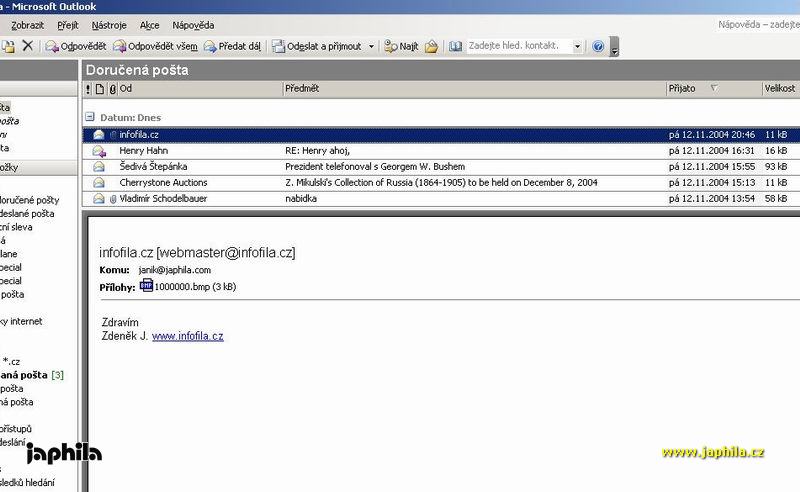Select Vladimír Schodelbauer message
The image size is (800, 492).
point(441,199)
